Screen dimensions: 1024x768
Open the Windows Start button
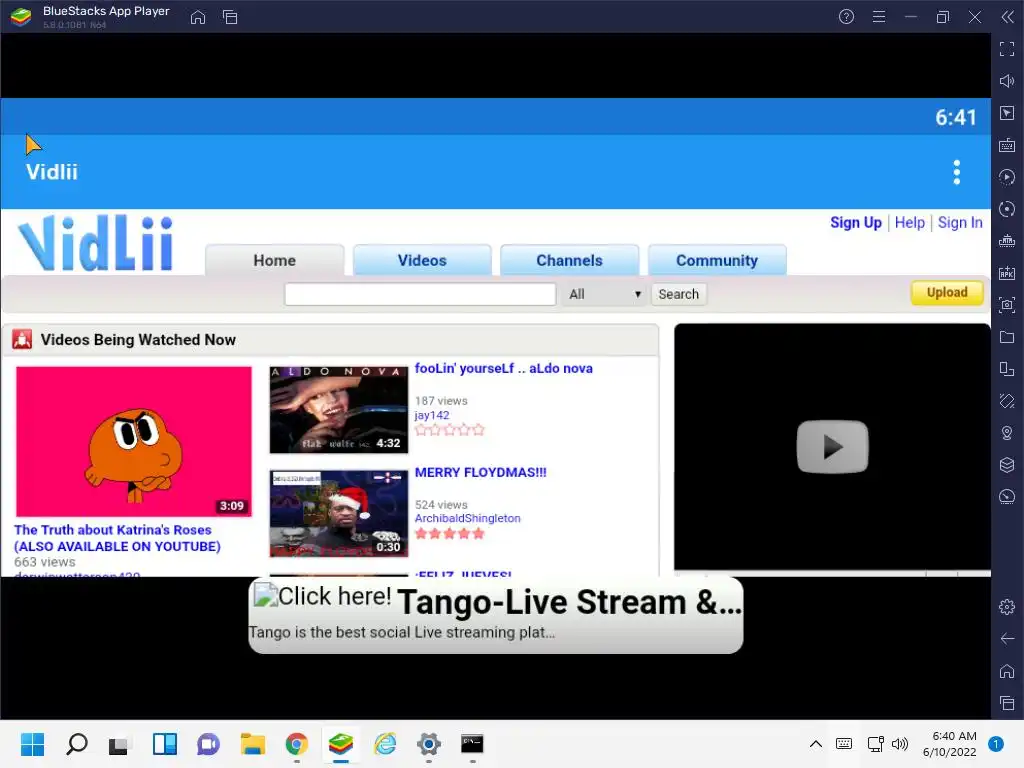pos(32,744)
